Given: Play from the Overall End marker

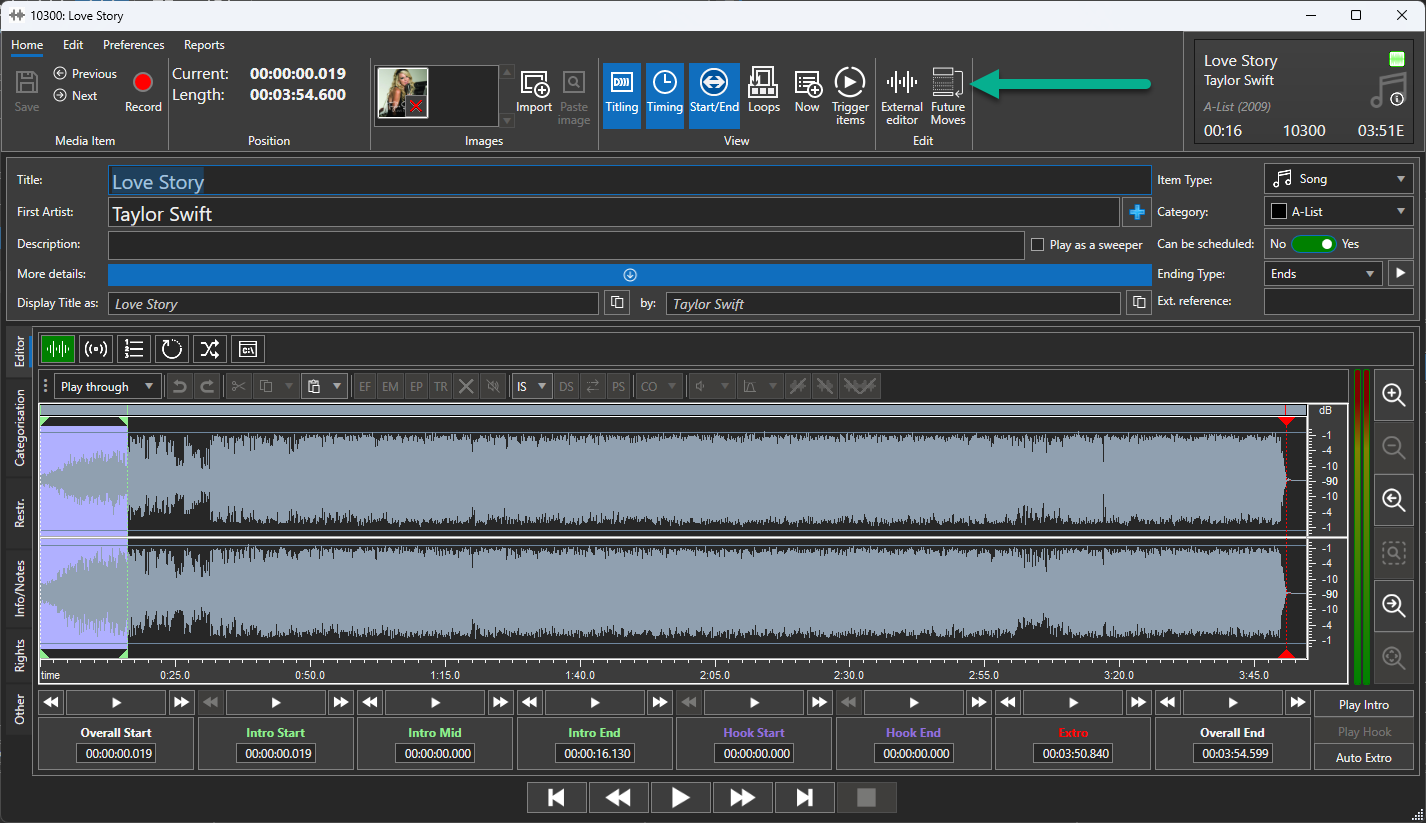Looking at the screenshot, I should point(1233,702).
